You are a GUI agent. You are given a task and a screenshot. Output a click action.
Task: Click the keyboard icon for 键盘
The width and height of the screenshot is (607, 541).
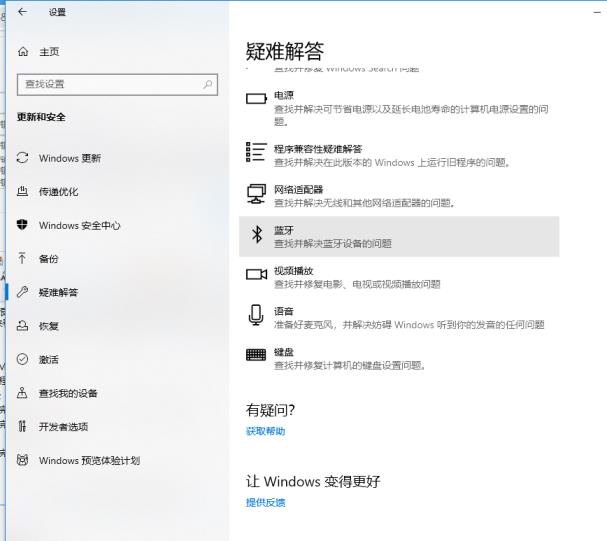[256, 354]
